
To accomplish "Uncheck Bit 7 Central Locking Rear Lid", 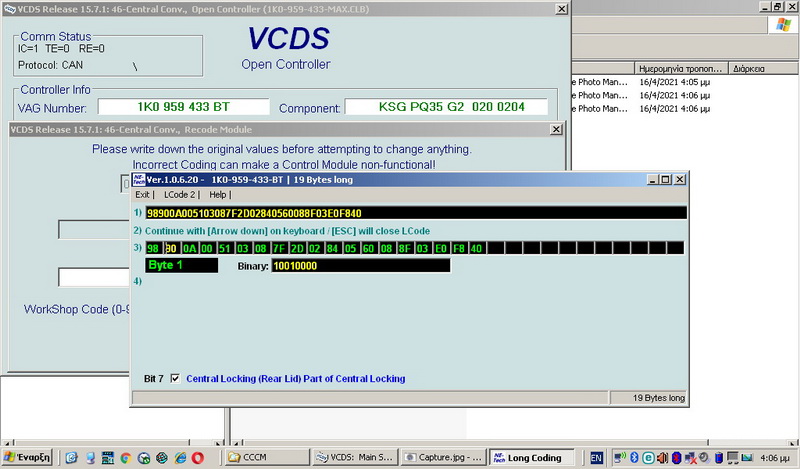I will point(175,378).
